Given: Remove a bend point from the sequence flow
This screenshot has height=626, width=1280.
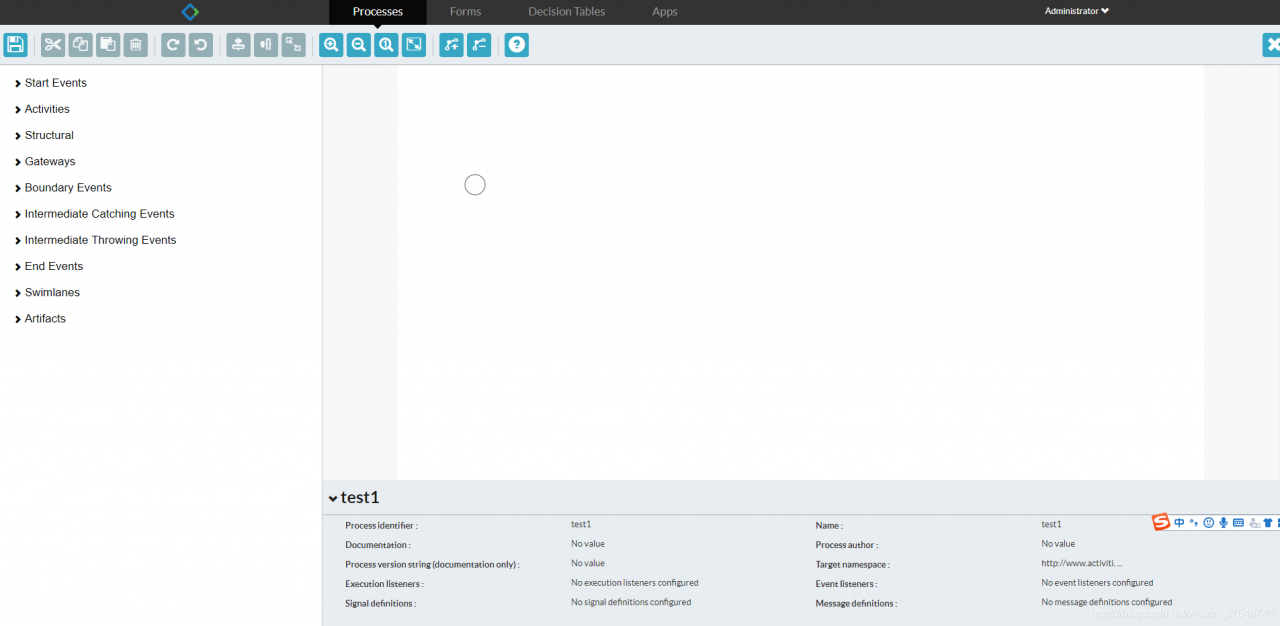Looking at the screenshot, I should click(x=479, y=45).
